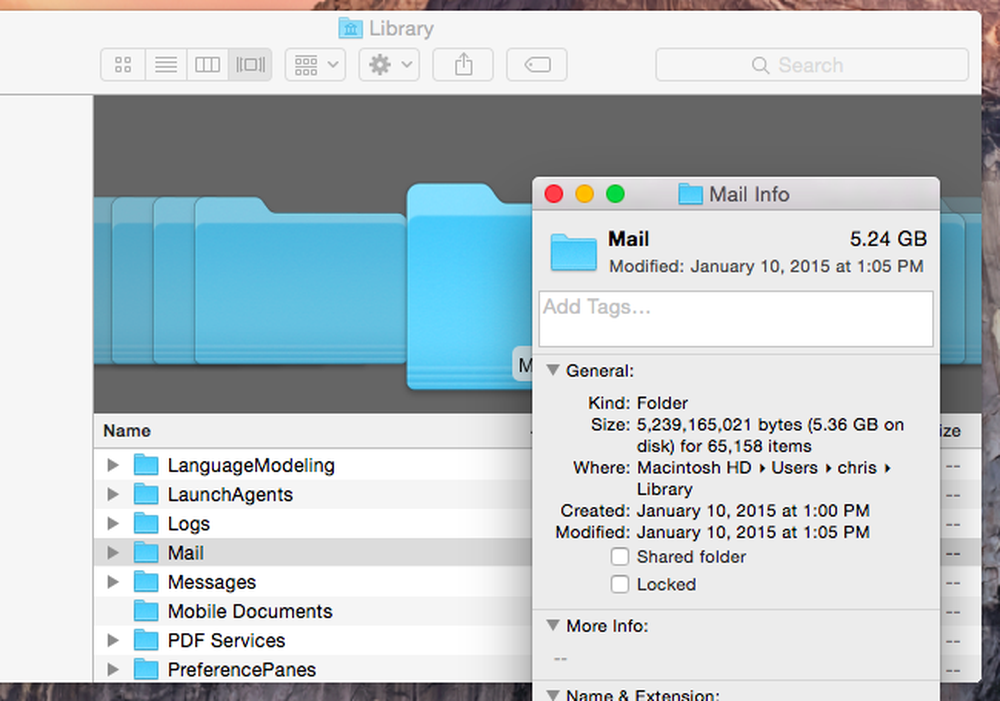The image size is (1000, 701).
Task: Click the Finder Search field
Action: tap(812, 64)
